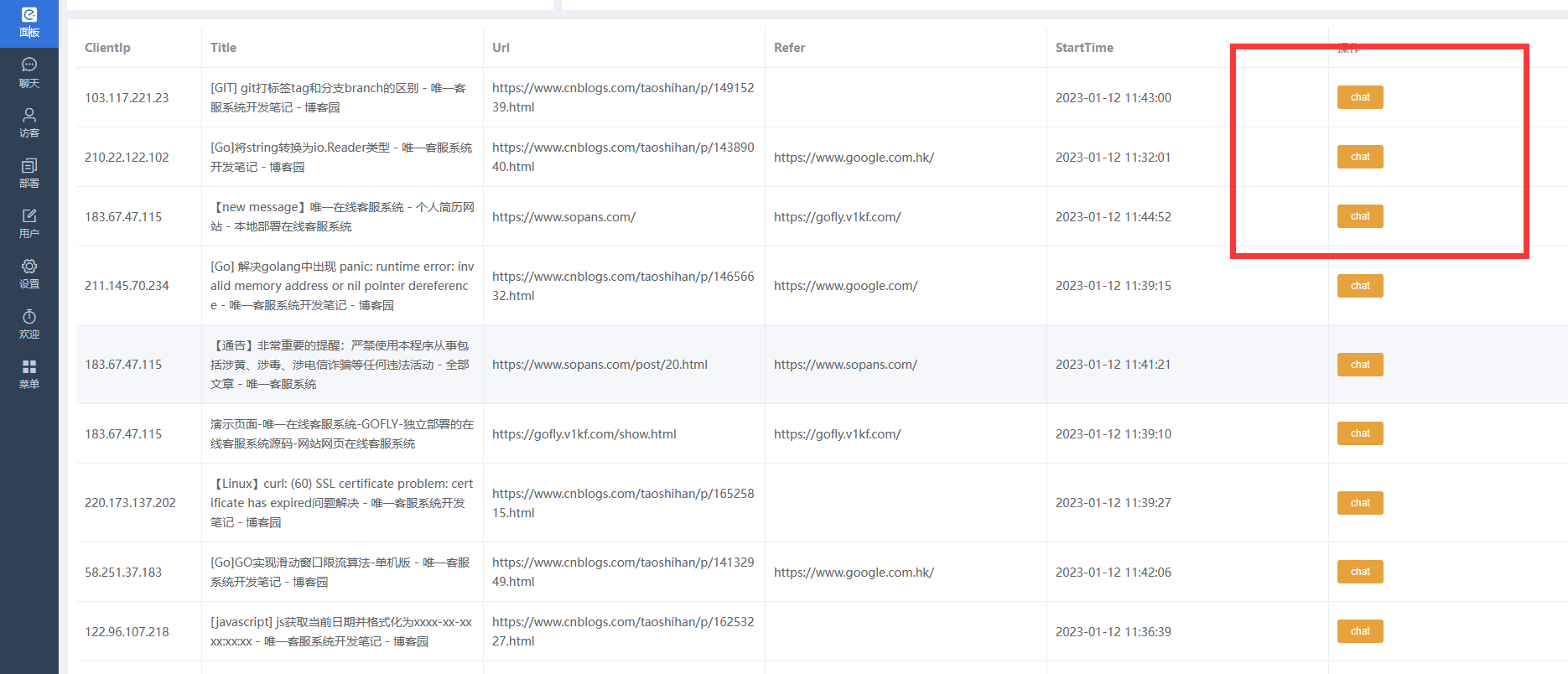Click the ClientIp column header

pyautogui.click(x=107, y=48)
